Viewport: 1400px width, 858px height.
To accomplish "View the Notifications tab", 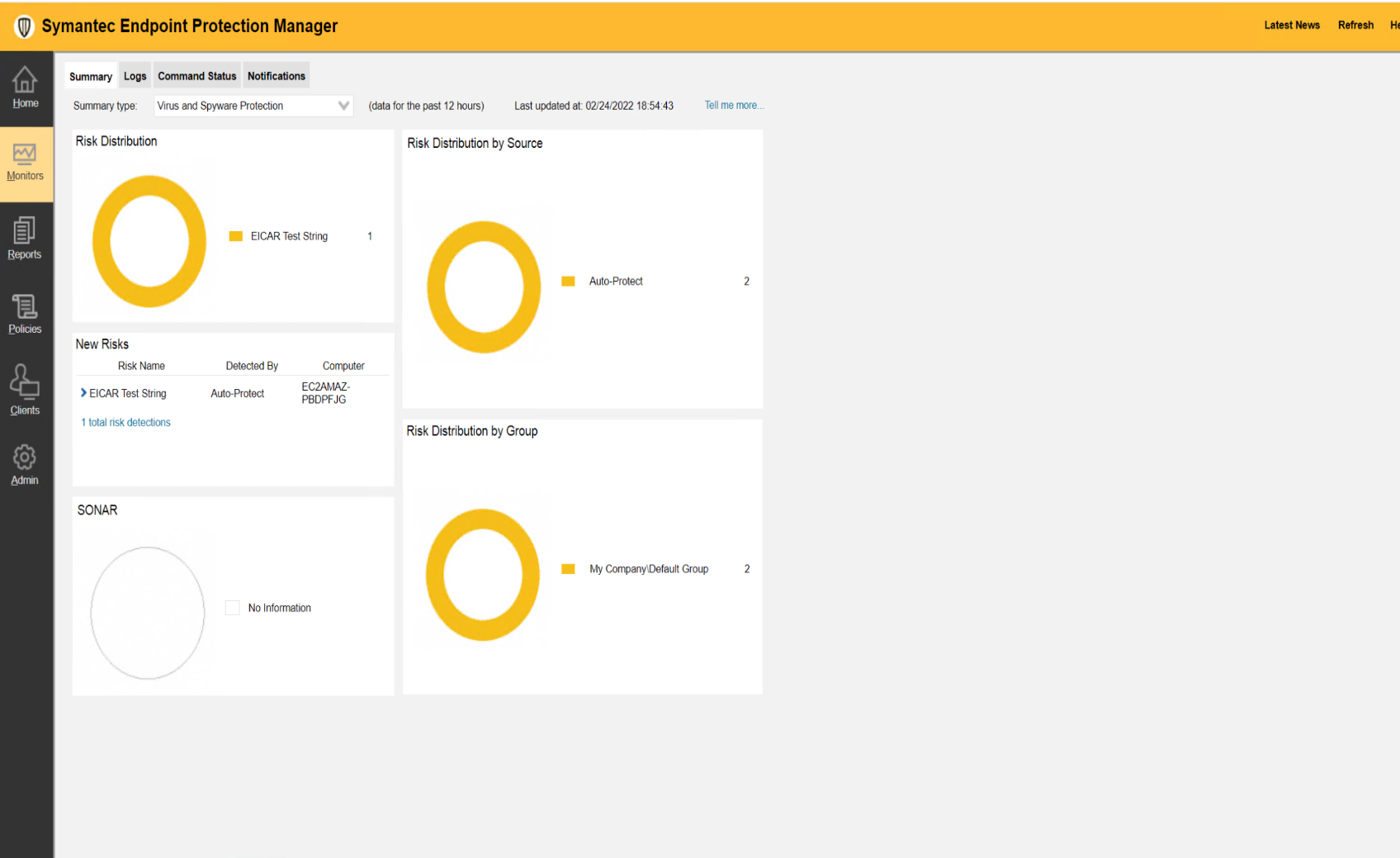I will click(x=276, y=75).
